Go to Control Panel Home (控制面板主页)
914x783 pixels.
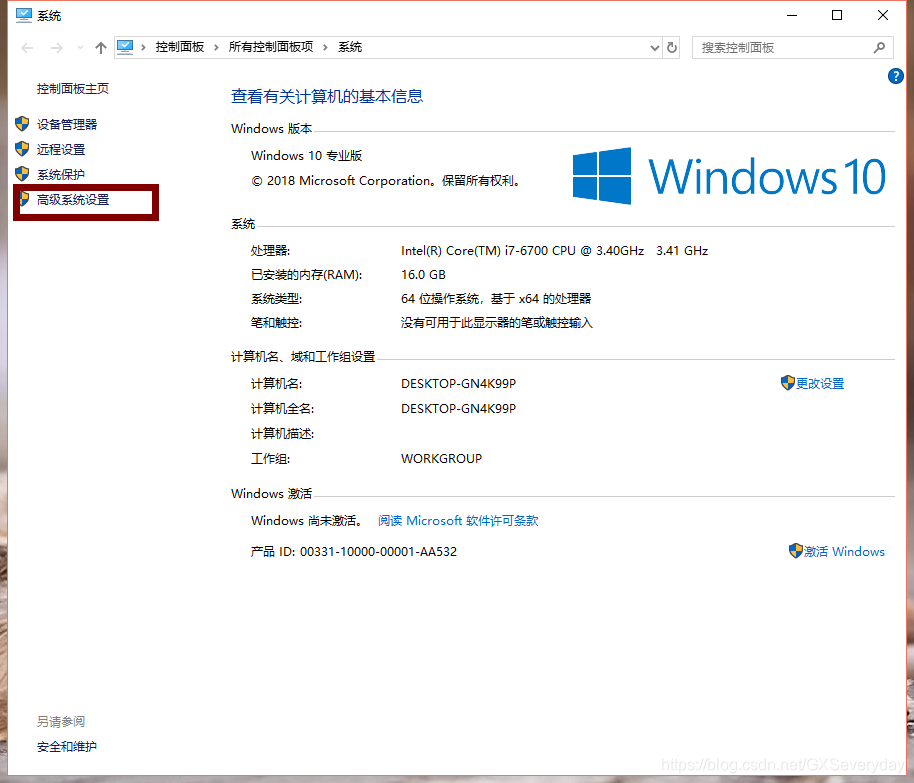(x=73, y=89)
